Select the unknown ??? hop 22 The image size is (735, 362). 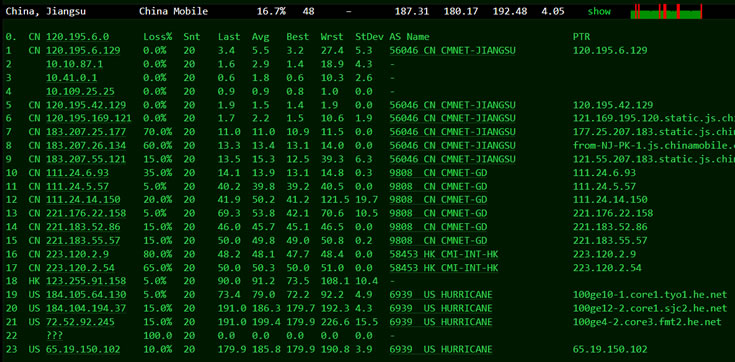pos(54,336)
